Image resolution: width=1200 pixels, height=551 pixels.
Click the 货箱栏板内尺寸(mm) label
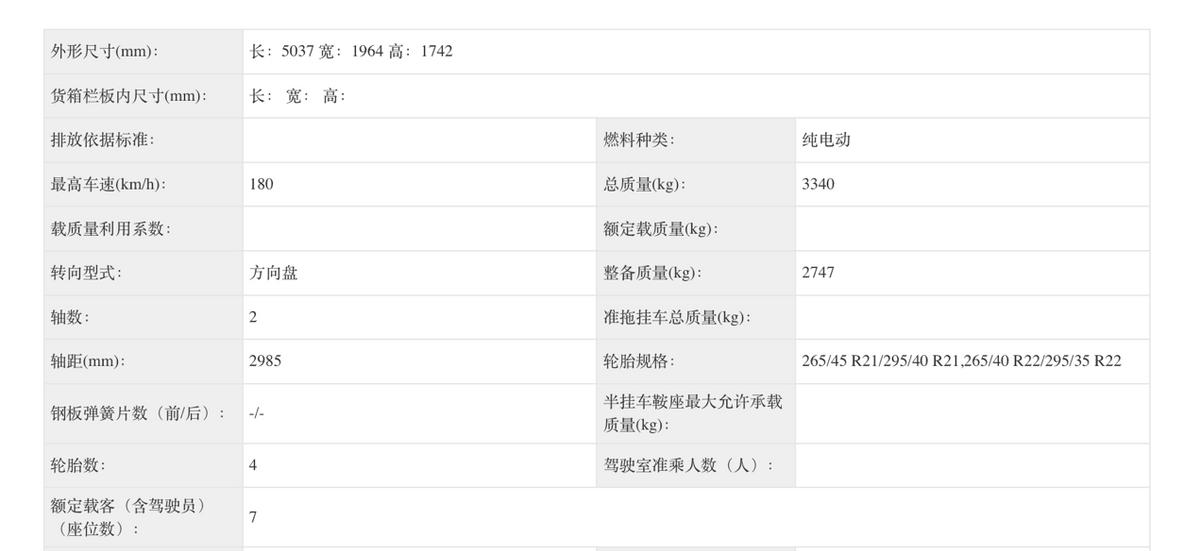(x=129, y=96)
